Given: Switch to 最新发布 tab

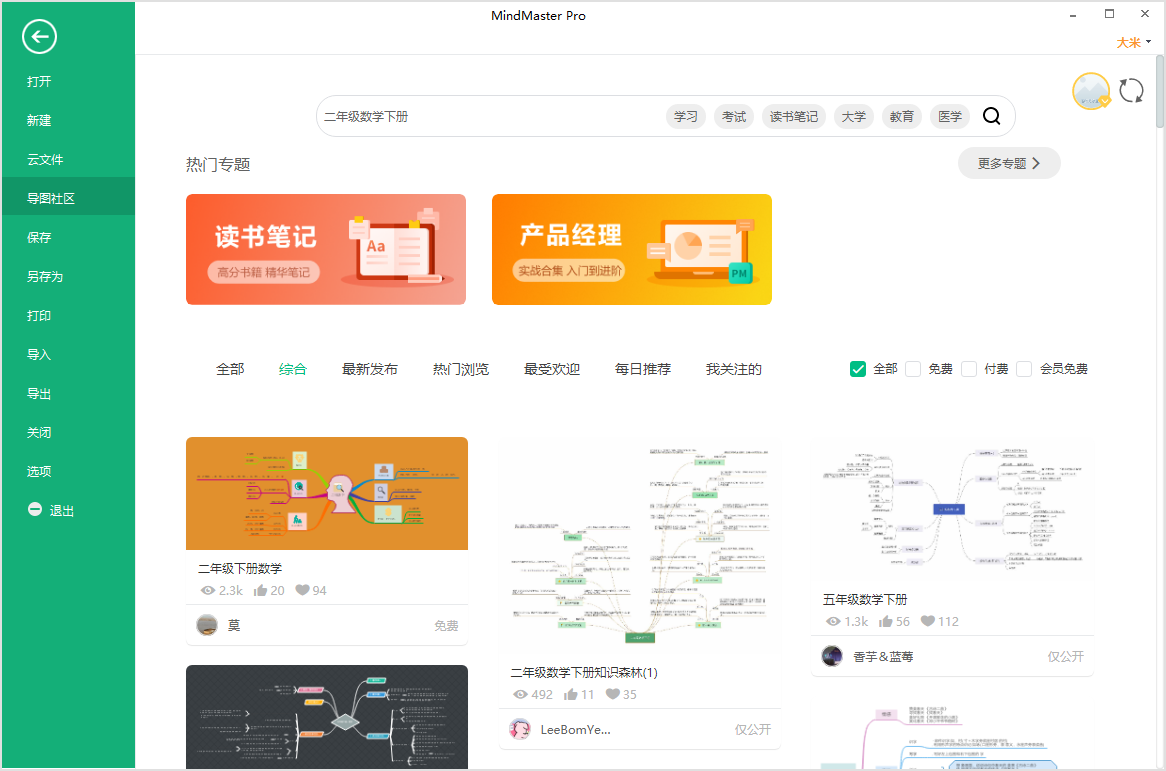Looking at the screenshot, I should (x=370, y=369).
